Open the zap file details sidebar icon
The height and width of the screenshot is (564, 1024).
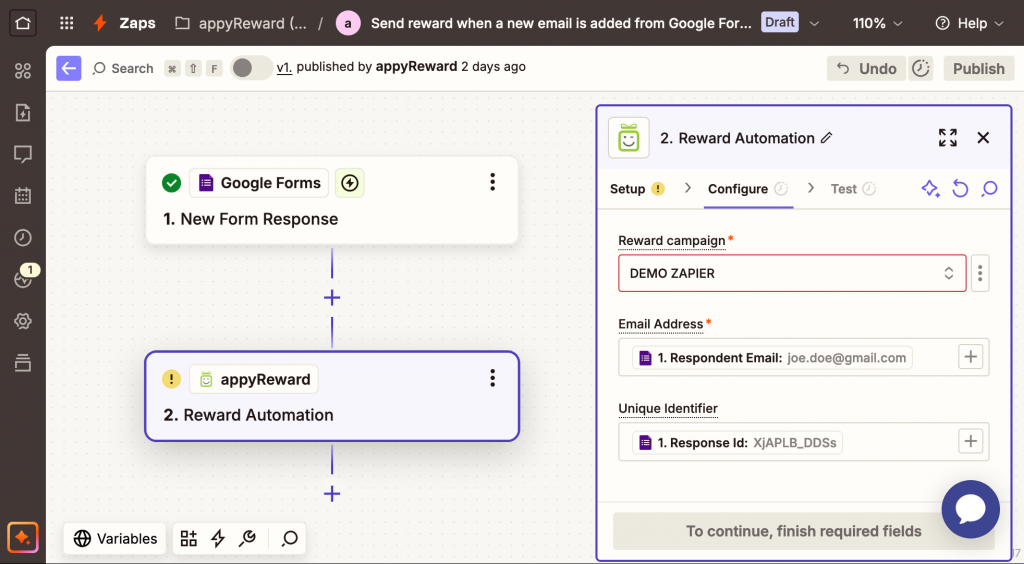(23, 112)
